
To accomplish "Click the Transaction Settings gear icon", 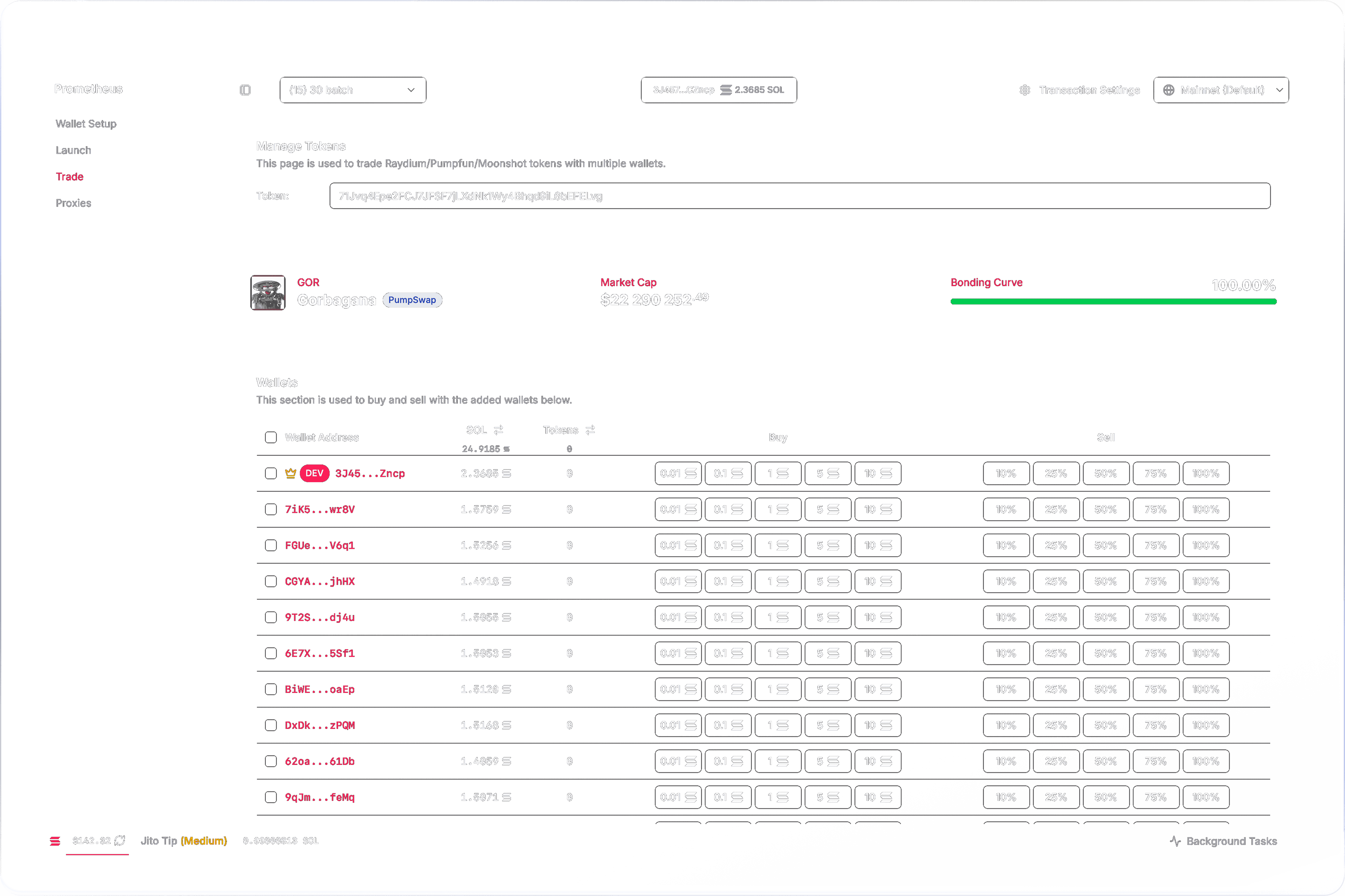I will pyautogui.click(x=1025, y=90).
